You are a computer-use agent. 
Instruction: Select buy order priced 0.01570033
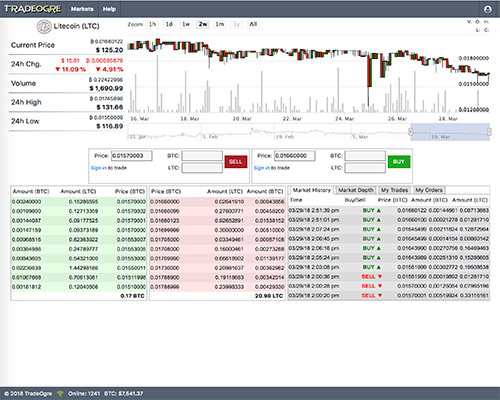(79, 202)
